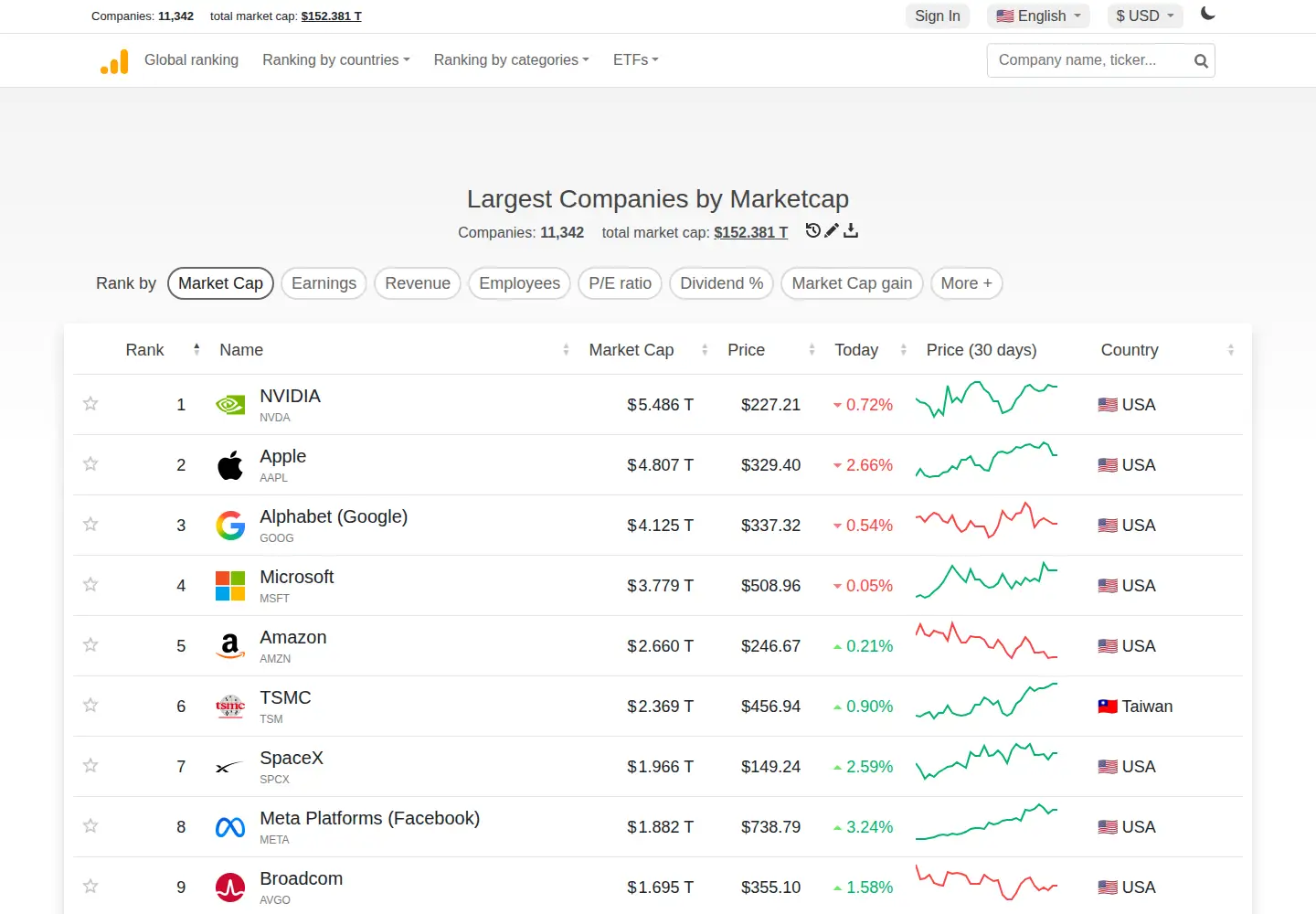Click the SpaceX logo icon
This screenshot has width=1316, height=914.
point(230,767)
